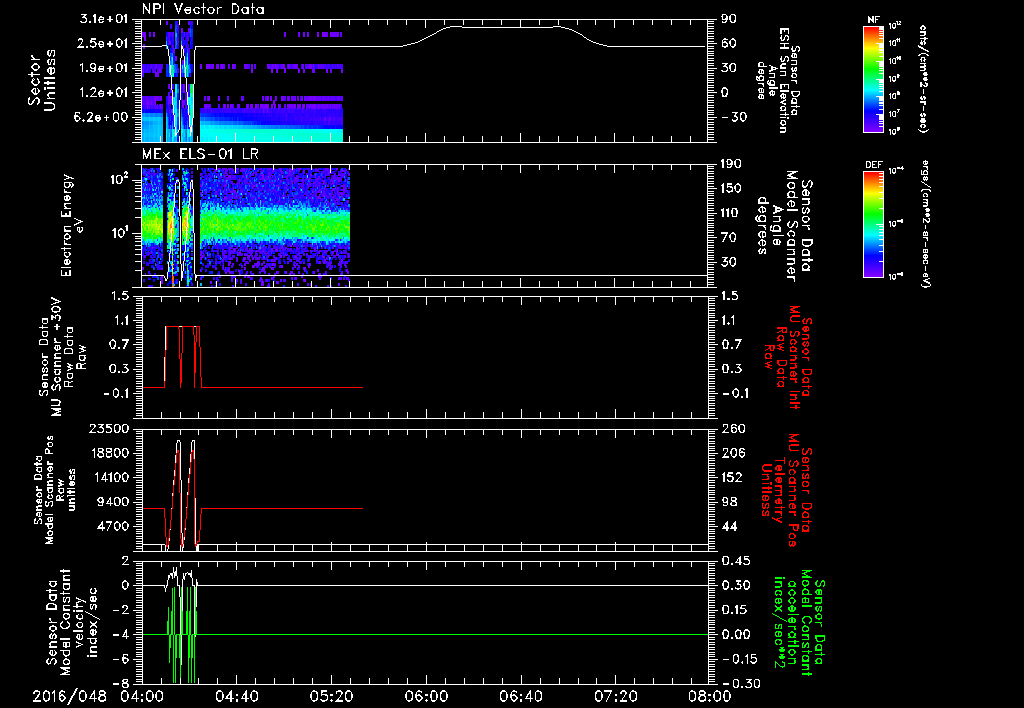Click the 'MU Scanner +30V Raw Data' label

(61, 358)
